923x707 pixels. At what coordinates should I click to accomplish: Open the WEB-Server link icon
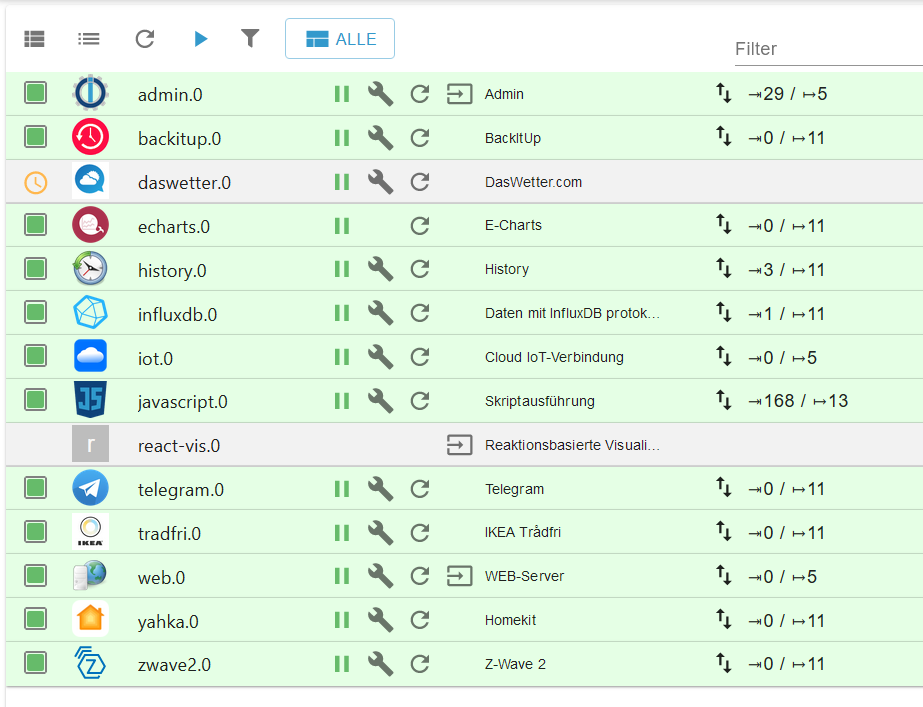click(x=459, y=576)
